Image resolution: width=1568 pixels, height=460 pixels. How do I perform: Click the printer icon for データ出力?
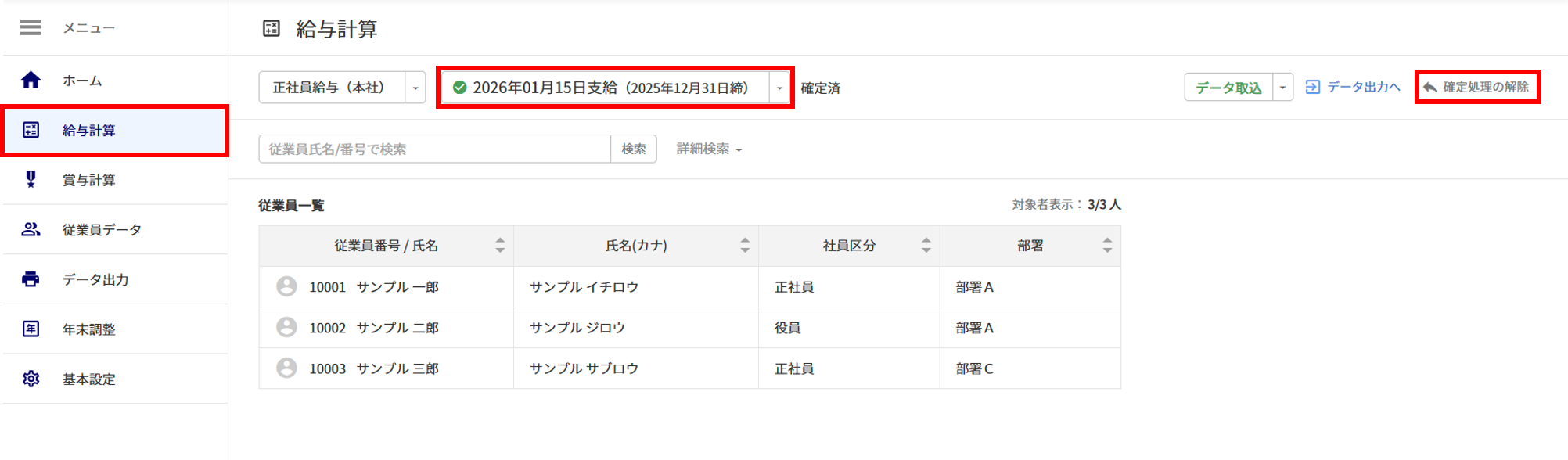coord(31,279)
